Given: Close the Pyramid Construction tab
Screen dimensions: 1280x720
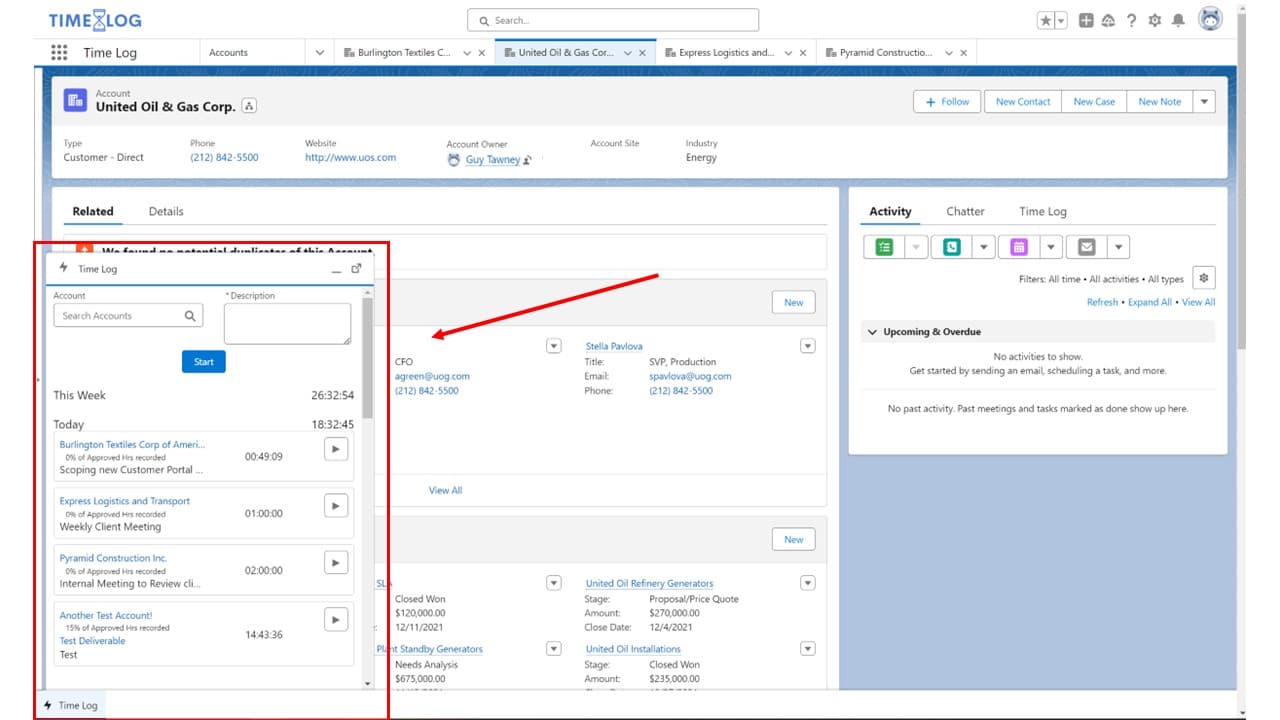Looking at the screenshot, I should coord(964,53).
